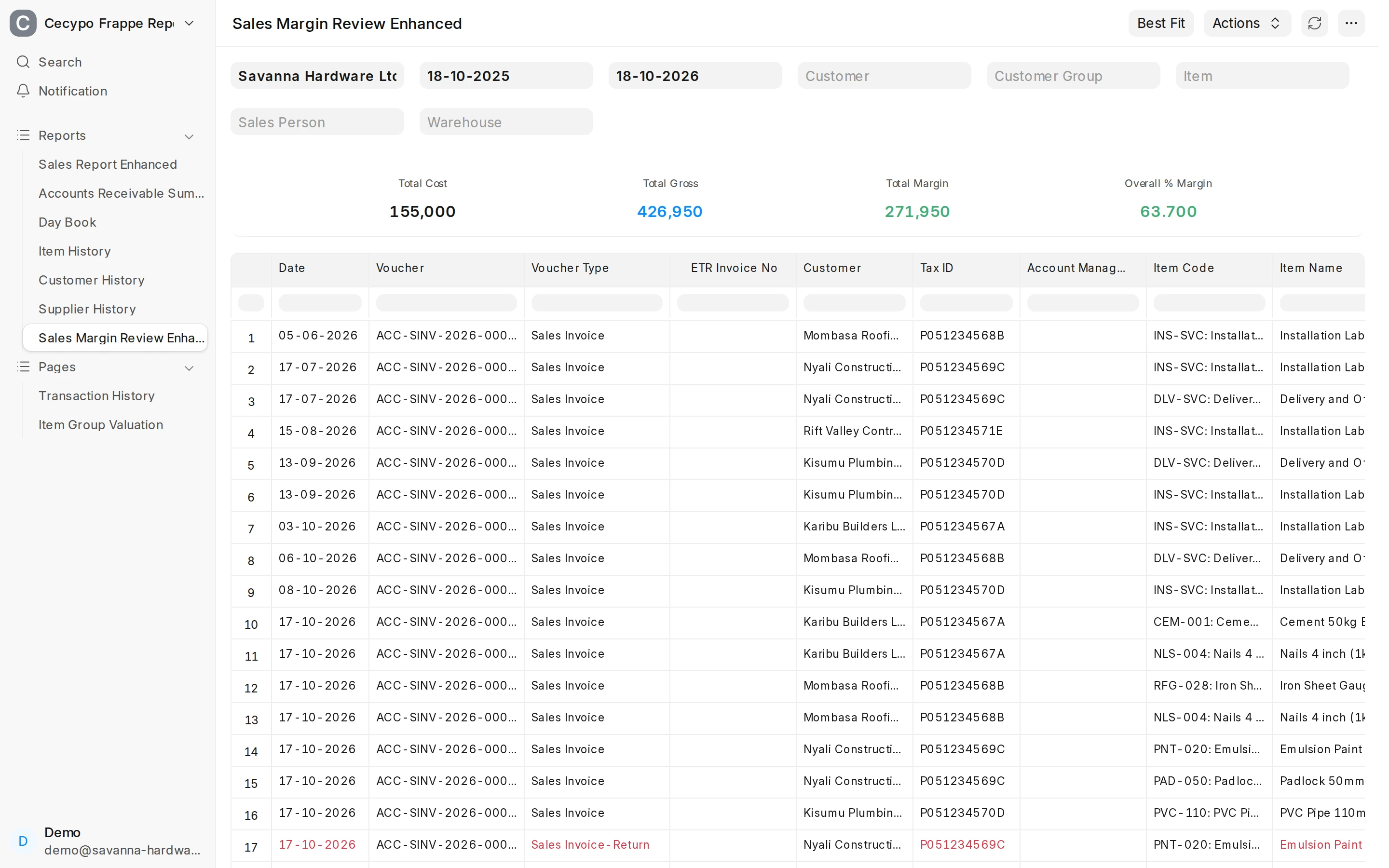Click the Search magnifier icon in sidebar
Viewport: 1389px width, 868px height.
click(x=23, y=62)
